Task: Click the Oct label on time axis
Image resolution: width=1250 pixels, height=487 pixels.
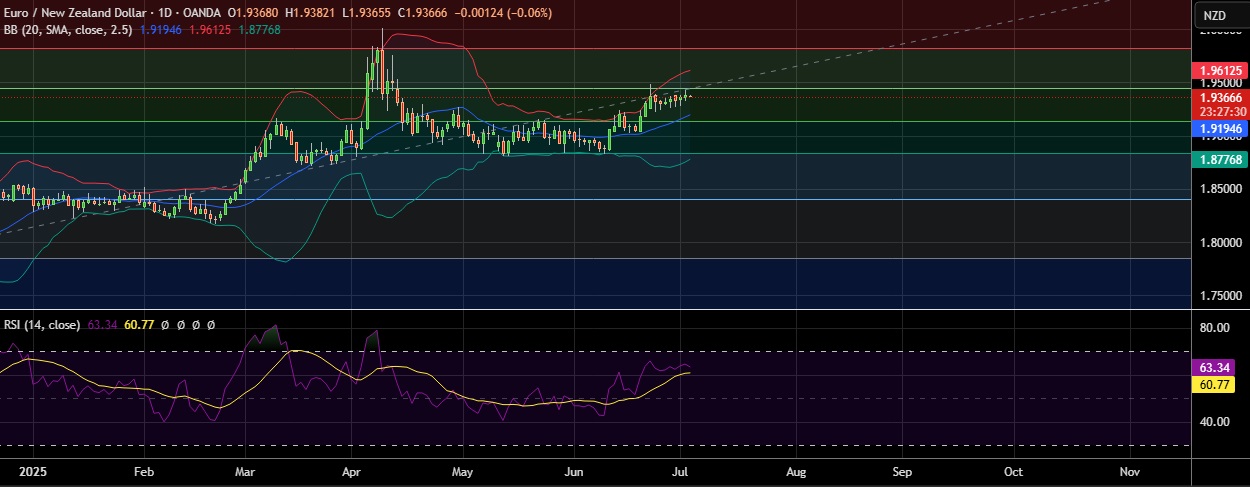Action: (x=1013, y=470)
